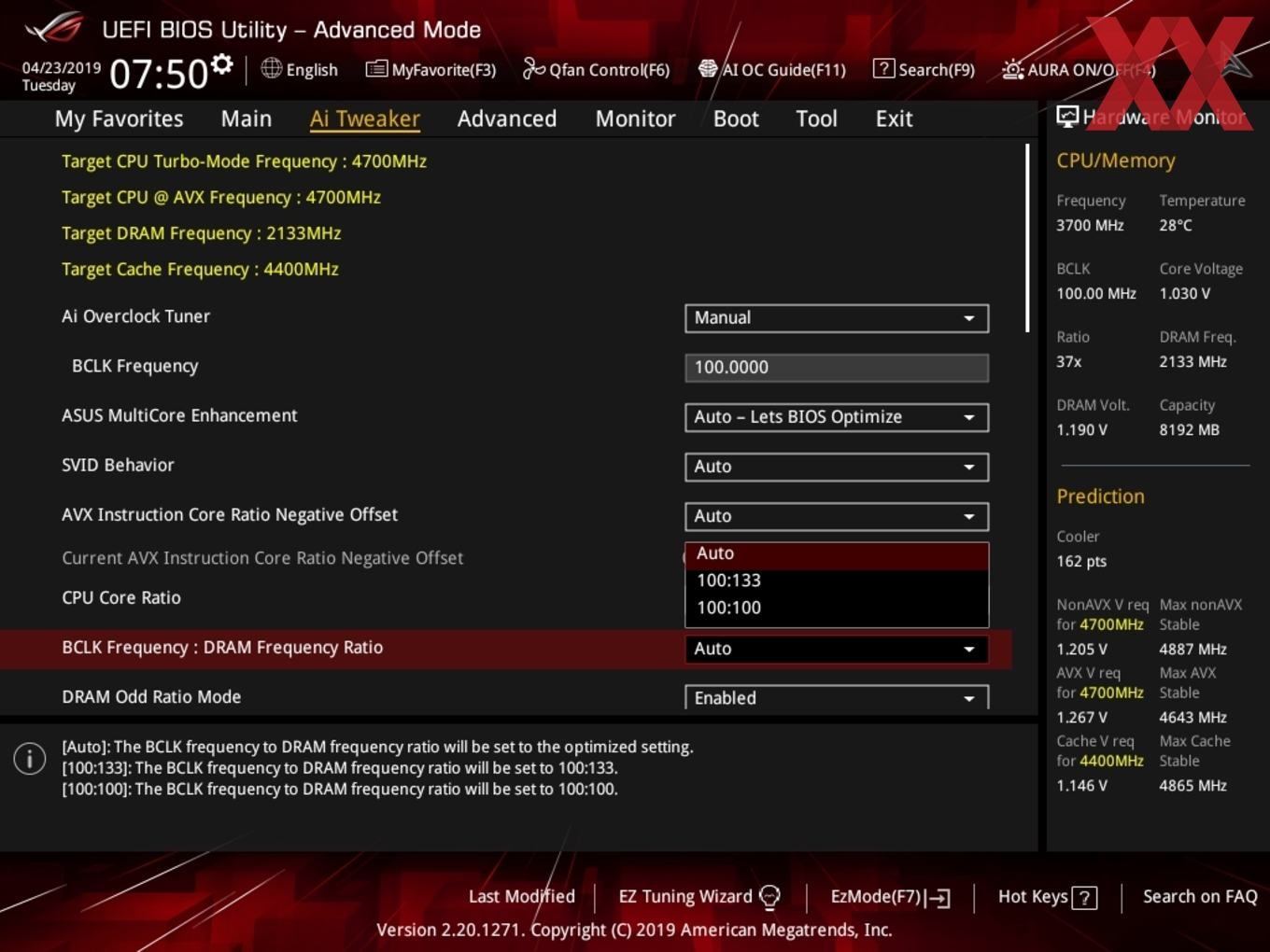This screenshot has width=1270, height=952.
Task: Open AVX Instruction Core Ratio Negative Offset dropdown
Action: [x=837, y=515]
